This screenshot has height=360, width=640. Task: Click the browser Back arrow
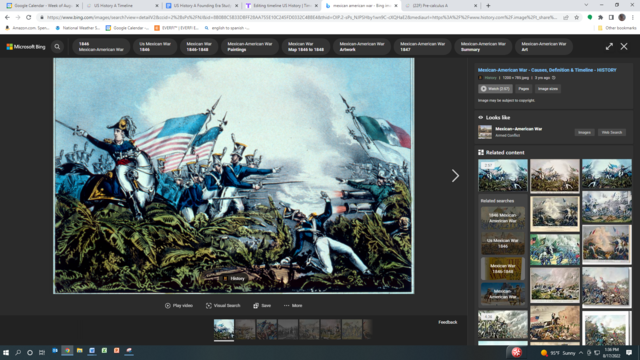click(x=7, y=18)
